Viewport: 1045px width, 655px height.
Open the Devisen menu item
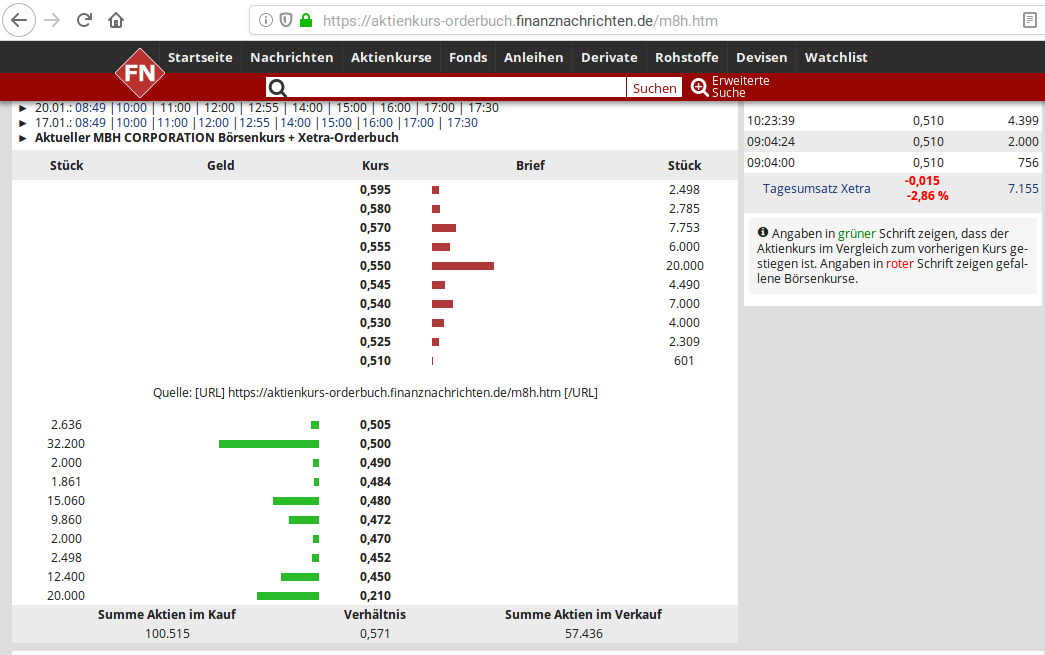click(762, 57)
